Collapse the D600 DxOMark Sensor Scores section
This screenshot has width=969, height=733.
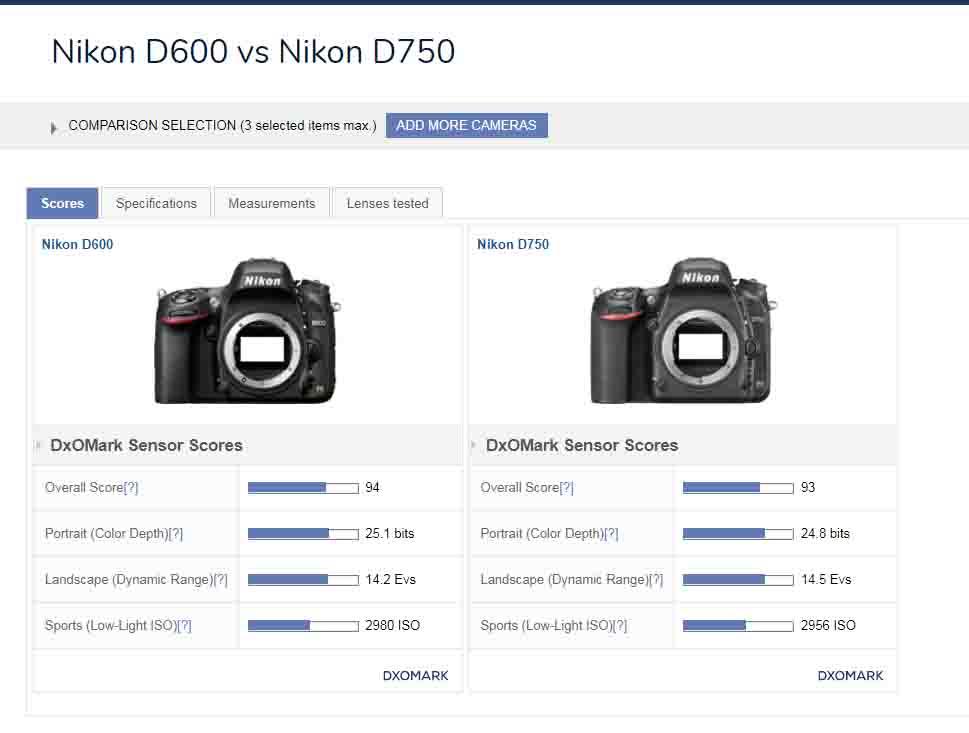point(38,445)
